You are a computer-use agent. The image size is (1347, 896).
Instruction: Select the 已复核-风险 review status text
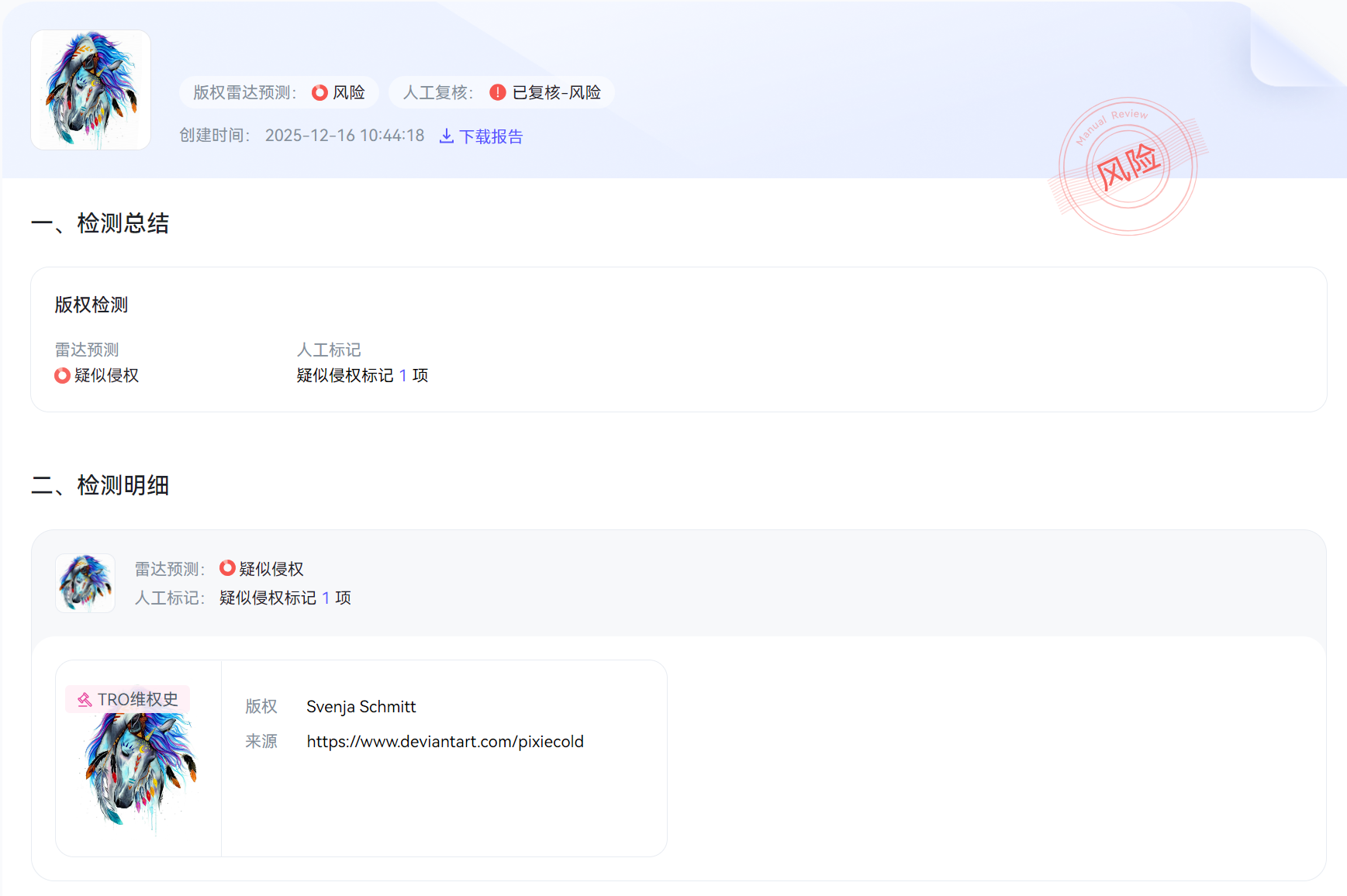tap(556, 93)
